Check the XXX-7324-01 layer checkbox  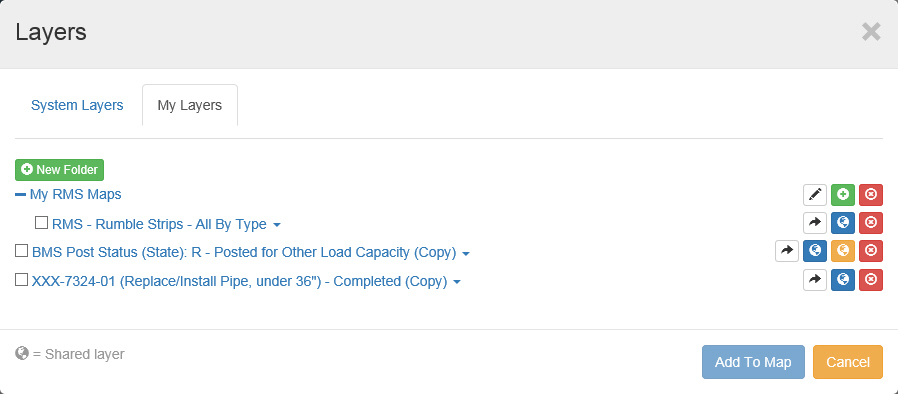(21, 279)
